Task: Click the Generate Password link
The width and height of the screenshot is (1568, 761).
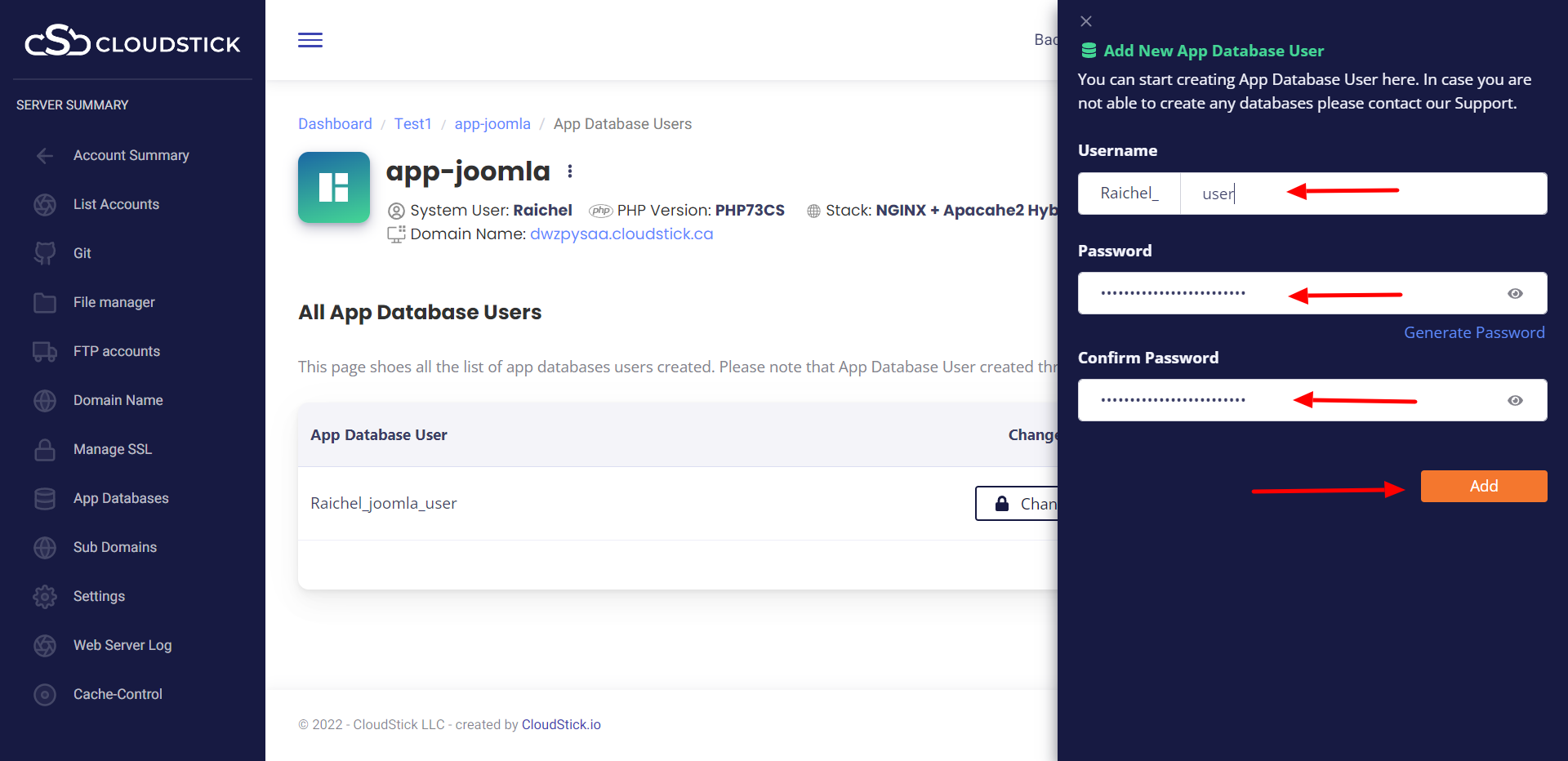Action: pos(1473,332)
